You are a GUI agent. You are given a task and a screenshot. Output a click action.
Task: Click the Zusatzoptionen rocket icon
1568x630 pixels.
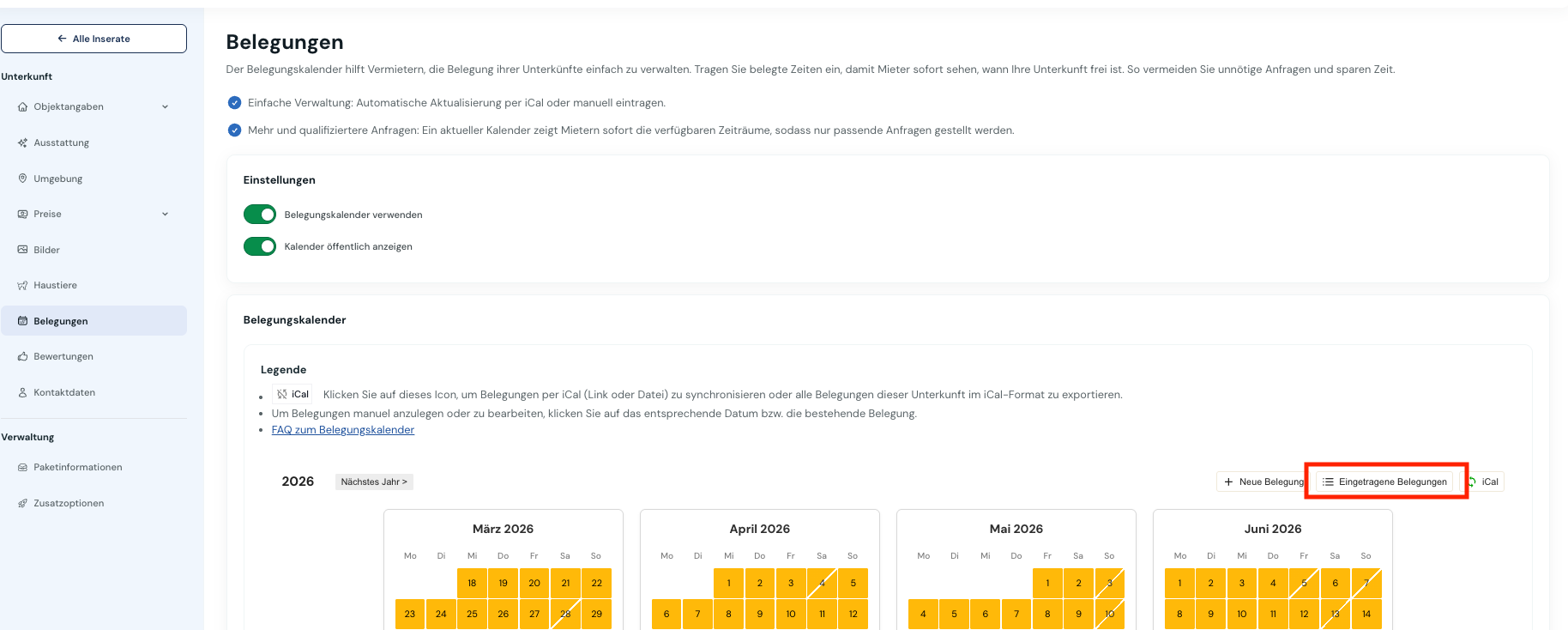coord(22,504)
